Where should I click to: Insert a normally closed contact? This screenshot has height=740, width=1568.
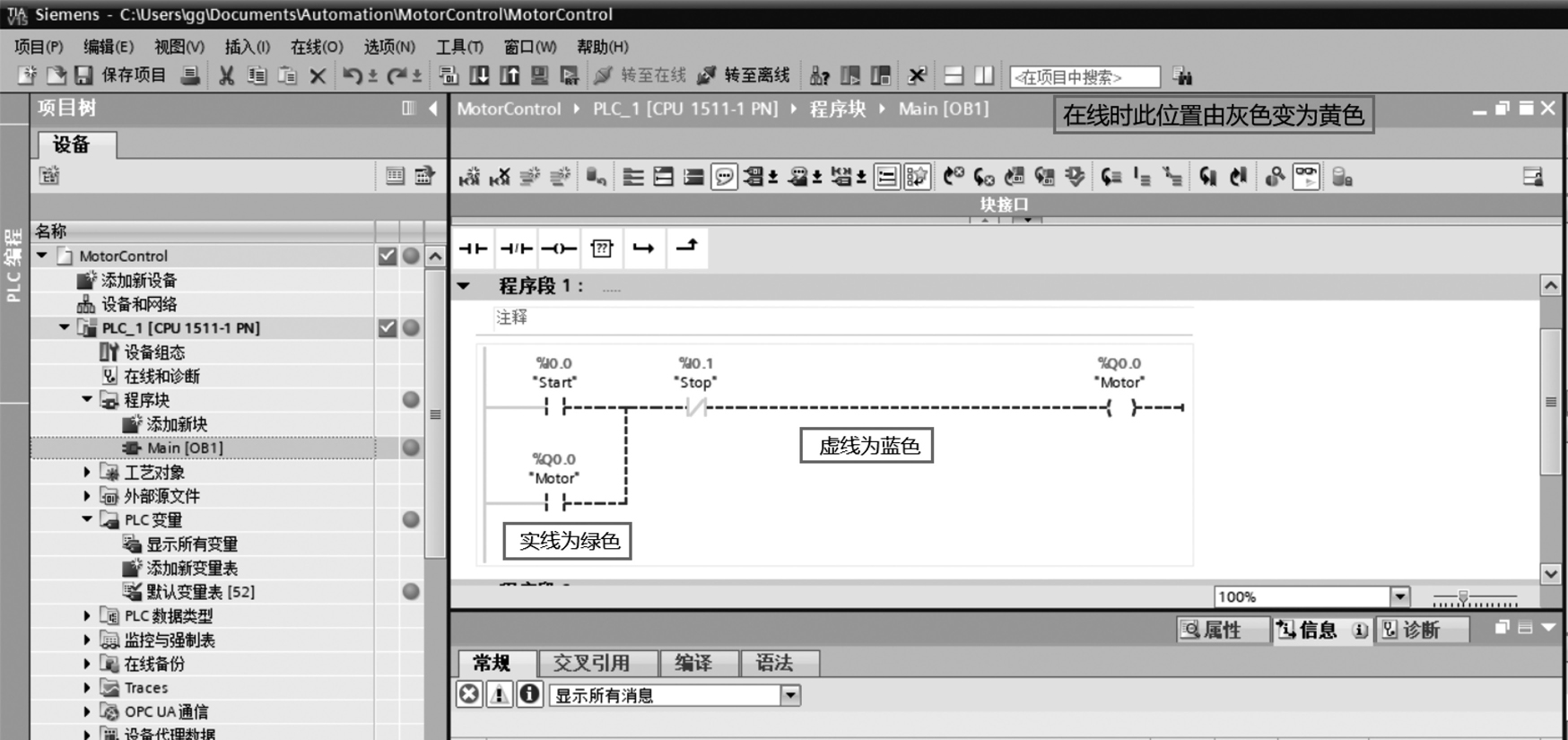tap(517, 248)
